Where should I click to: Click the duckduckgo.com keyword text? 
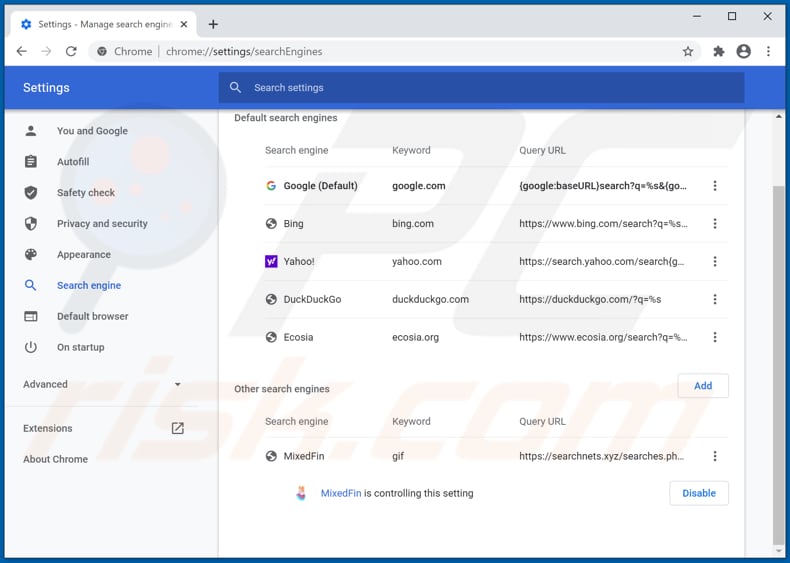coord(430,299)
